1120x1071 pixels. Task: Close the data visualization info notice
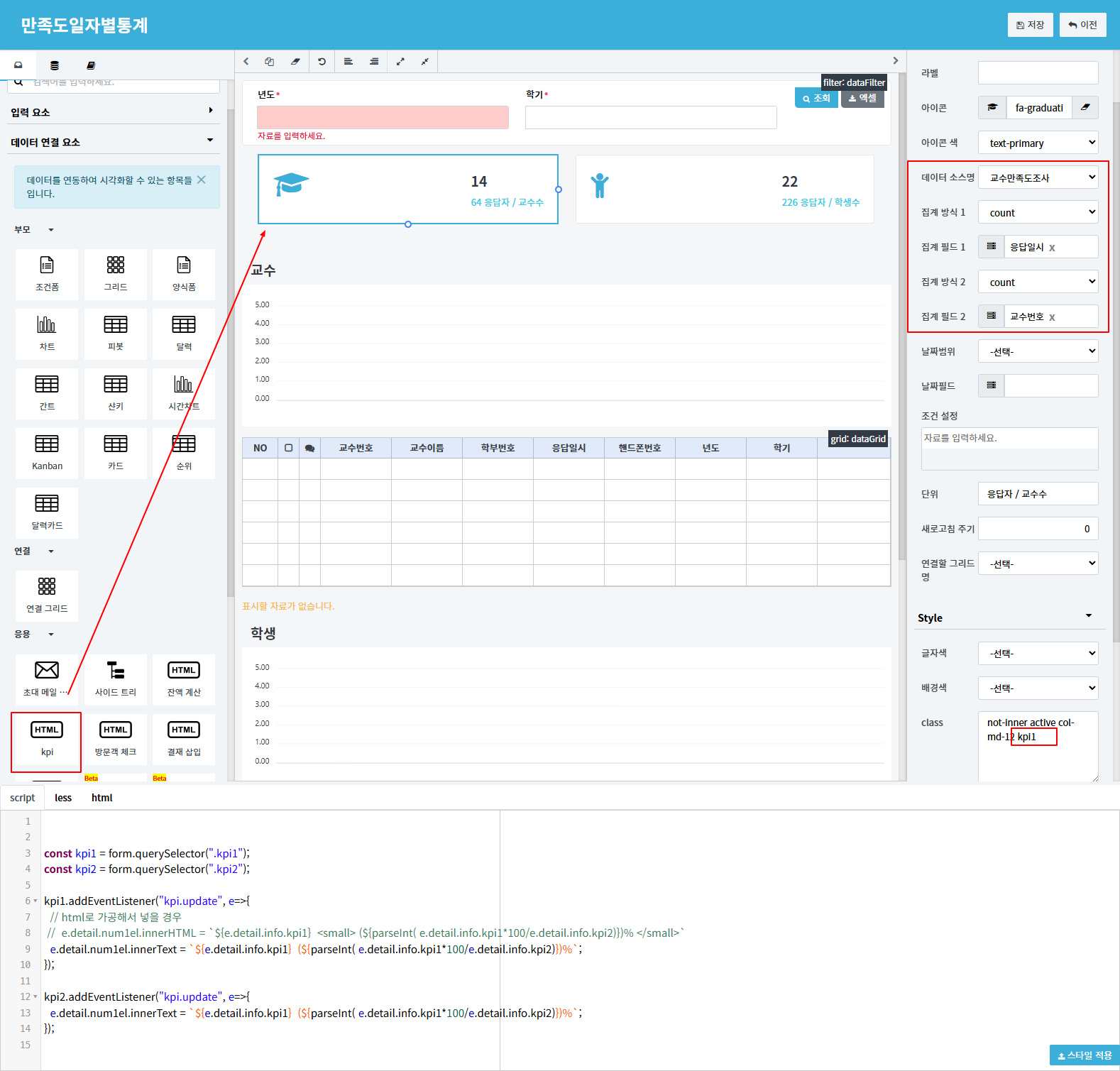[202, 180]
